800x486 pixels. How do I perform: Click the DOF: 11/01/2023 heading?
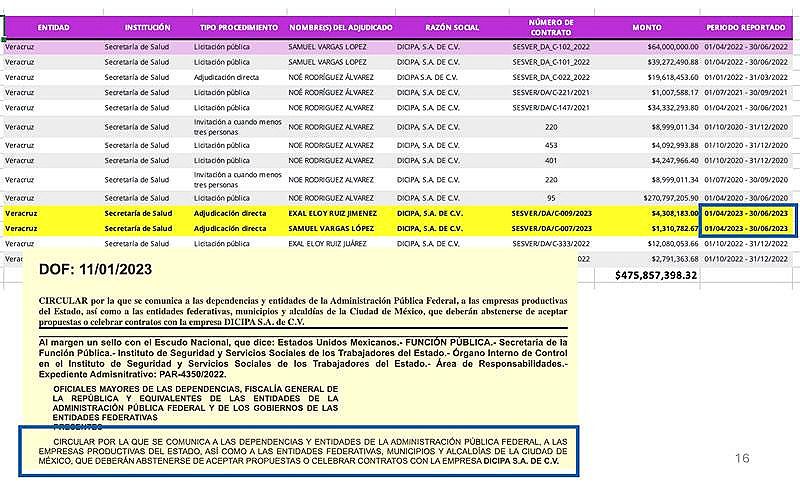click(x=95, y=269)
